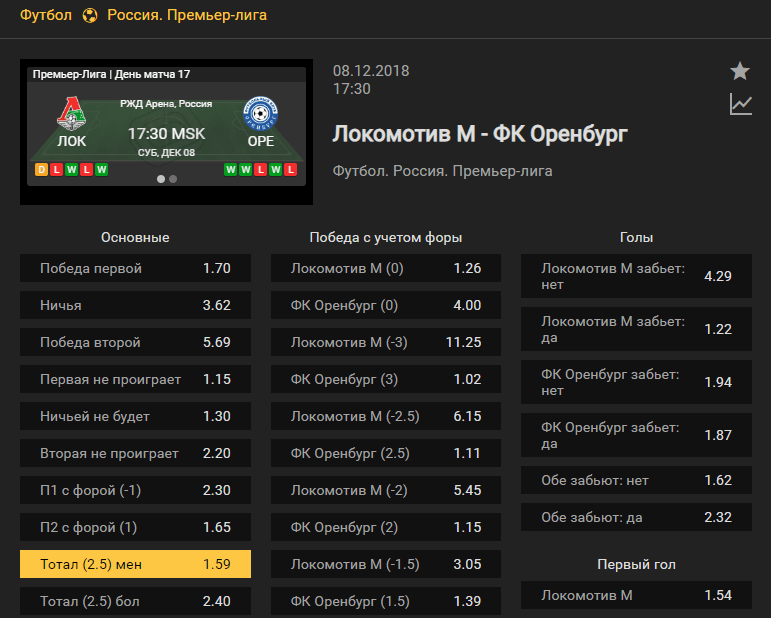The width and height of the screenshot is (771, 618).
Task: Bet on Победа первой at 1.70
Action: point(135,268)
